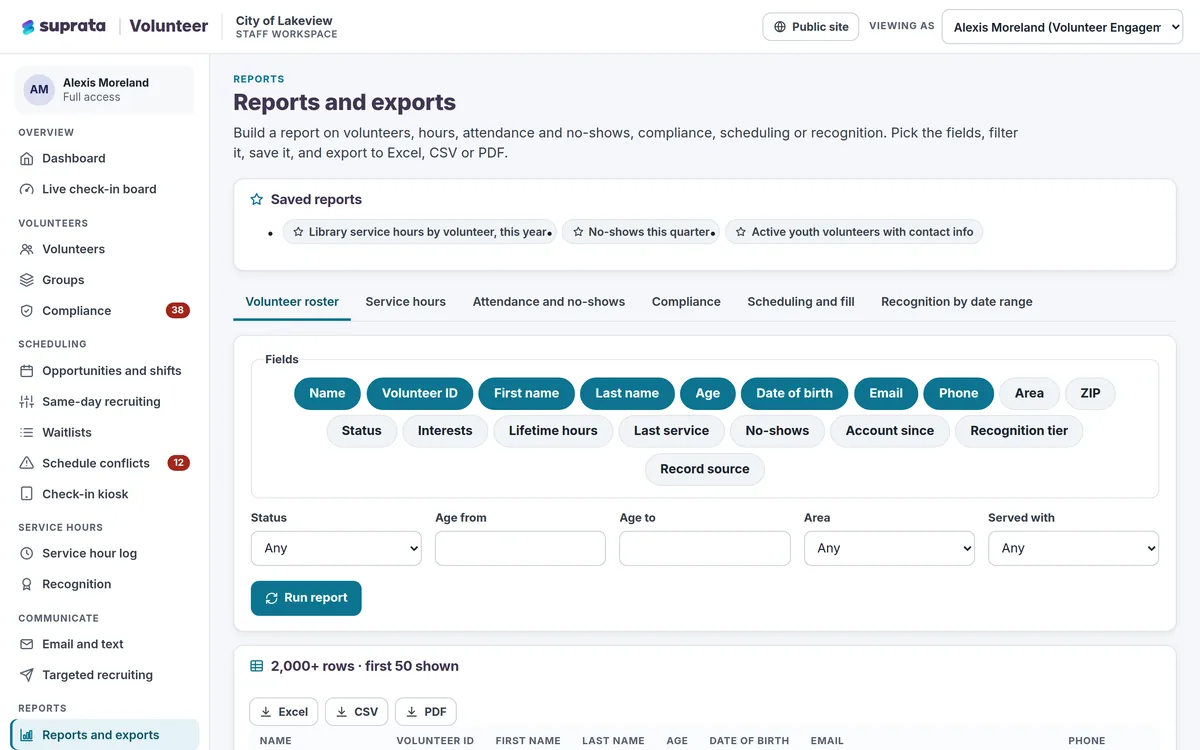Switch to the Volunteer roster tab
The image size is (1200, 750).
(x=292, y=301)
